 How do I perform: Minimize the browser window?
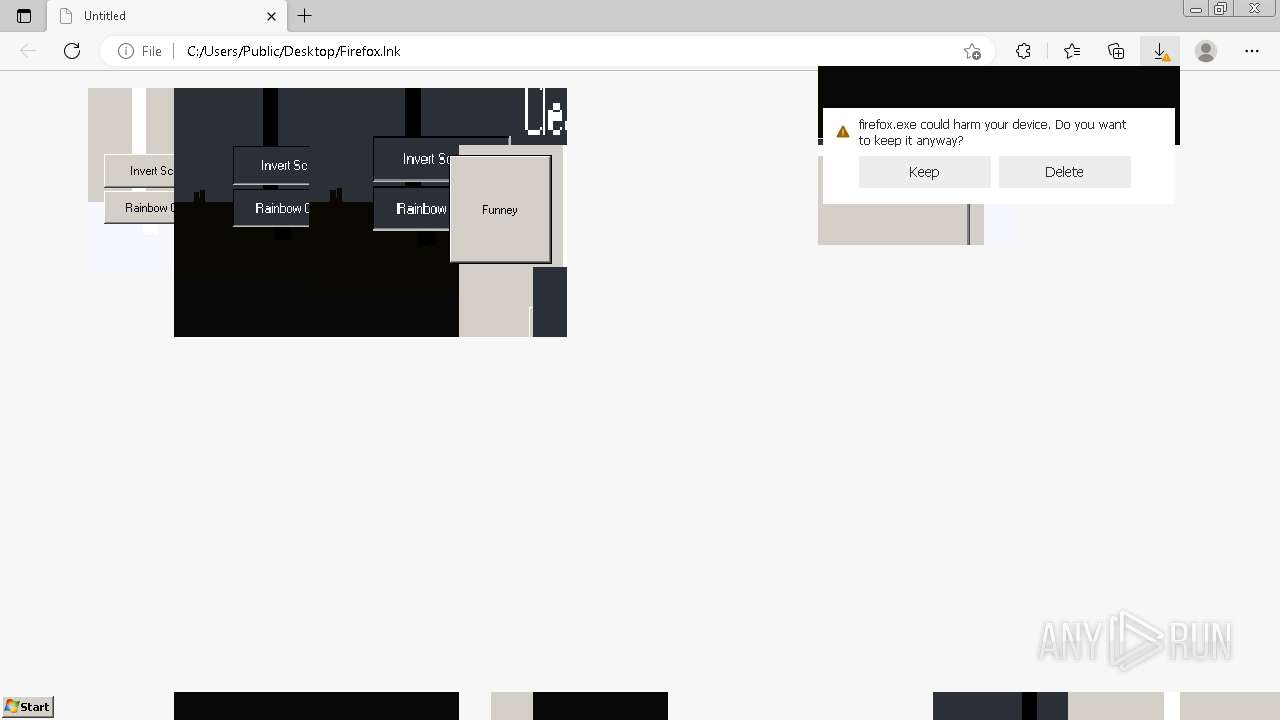1195,9
